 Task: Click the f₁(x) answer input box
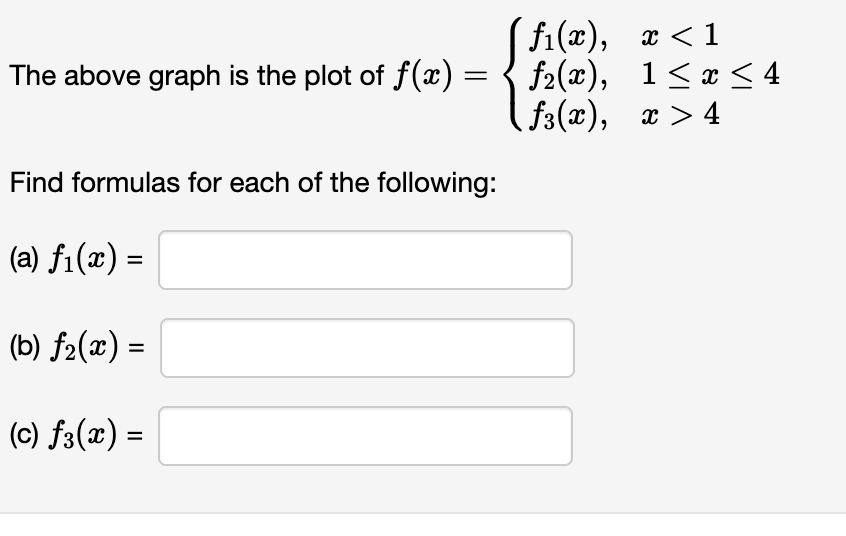pyautogui.click(x=365, y=260)
